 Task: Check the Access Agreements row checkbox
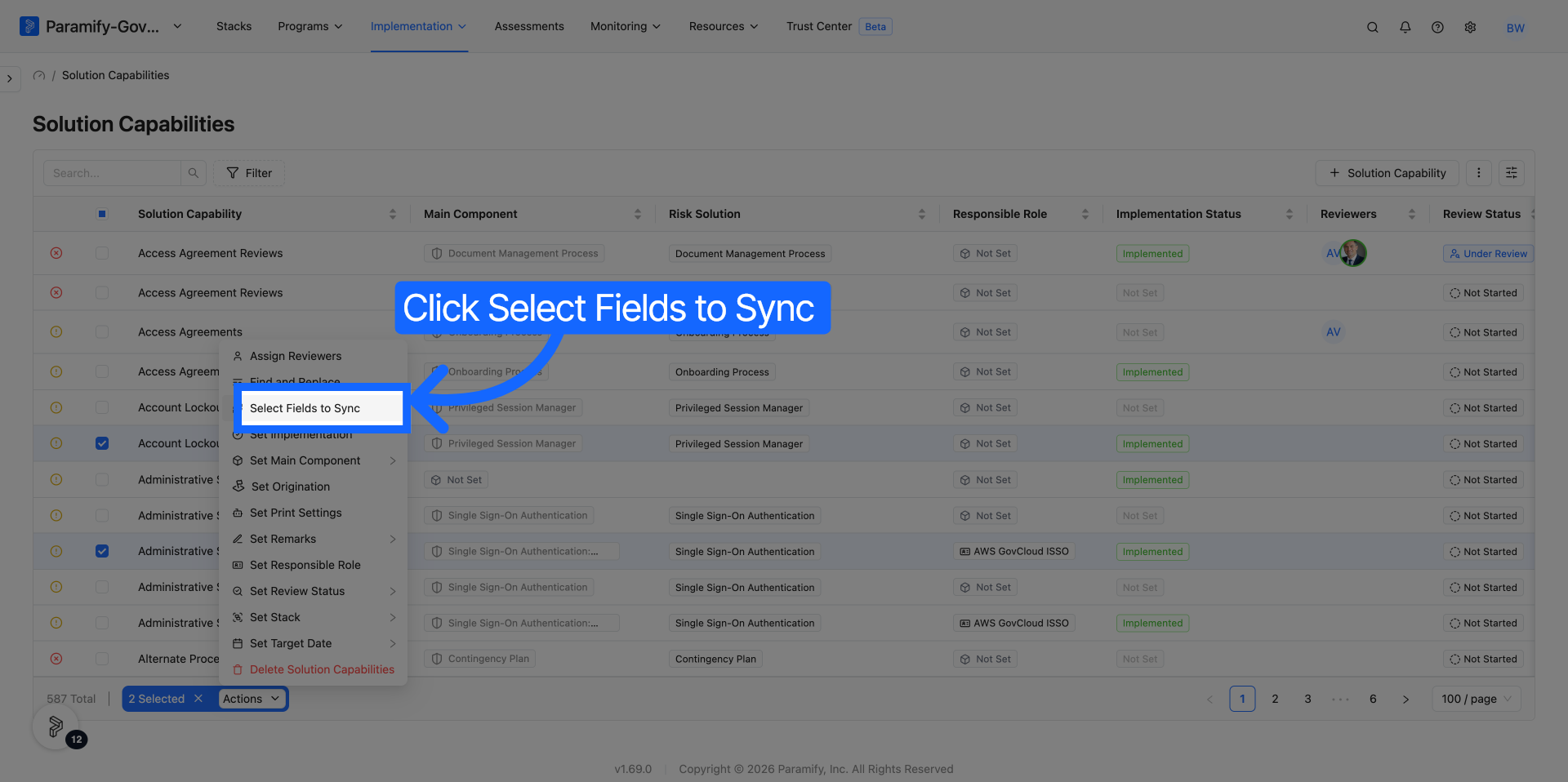click(x=102, y=332)
